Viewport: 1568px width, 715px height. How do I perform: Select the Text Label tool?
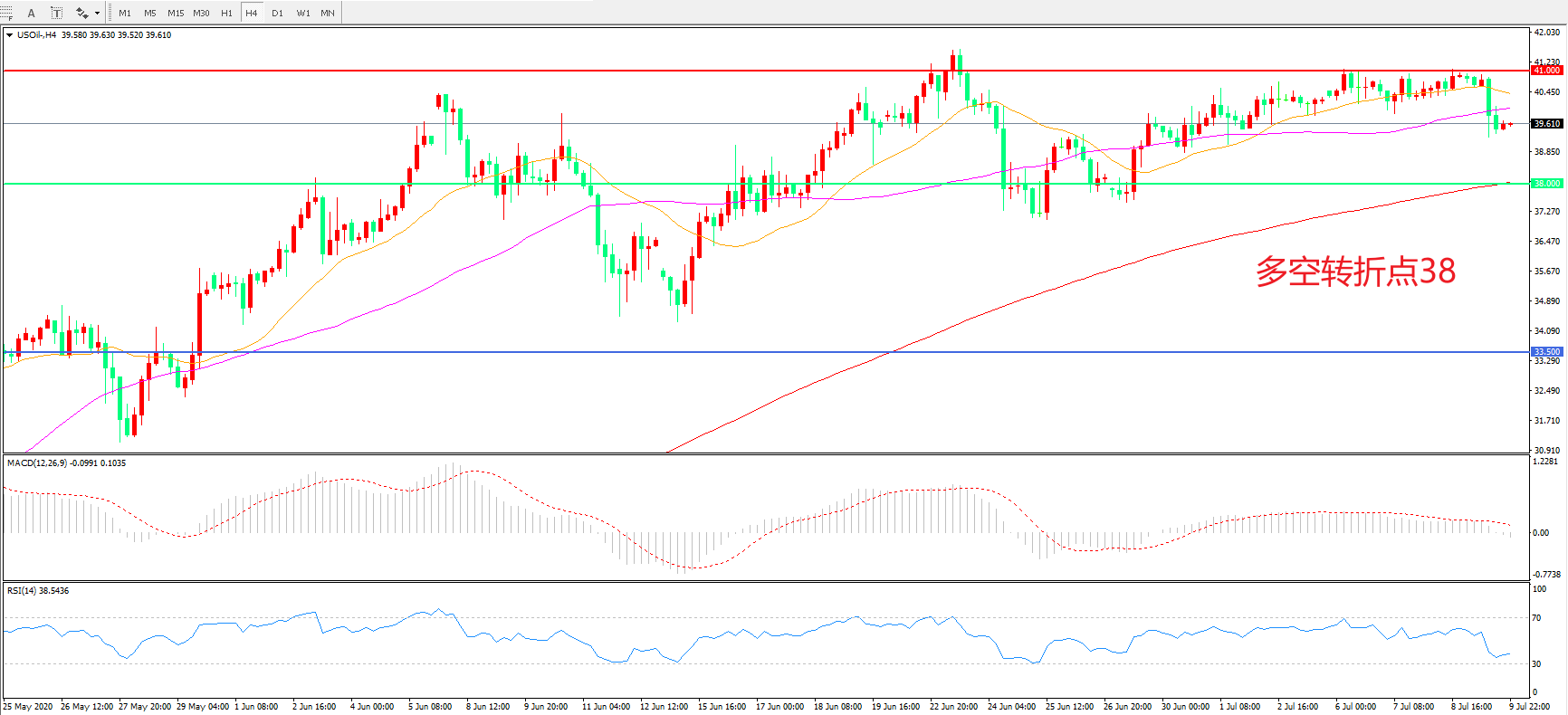[x=56, y=13]
